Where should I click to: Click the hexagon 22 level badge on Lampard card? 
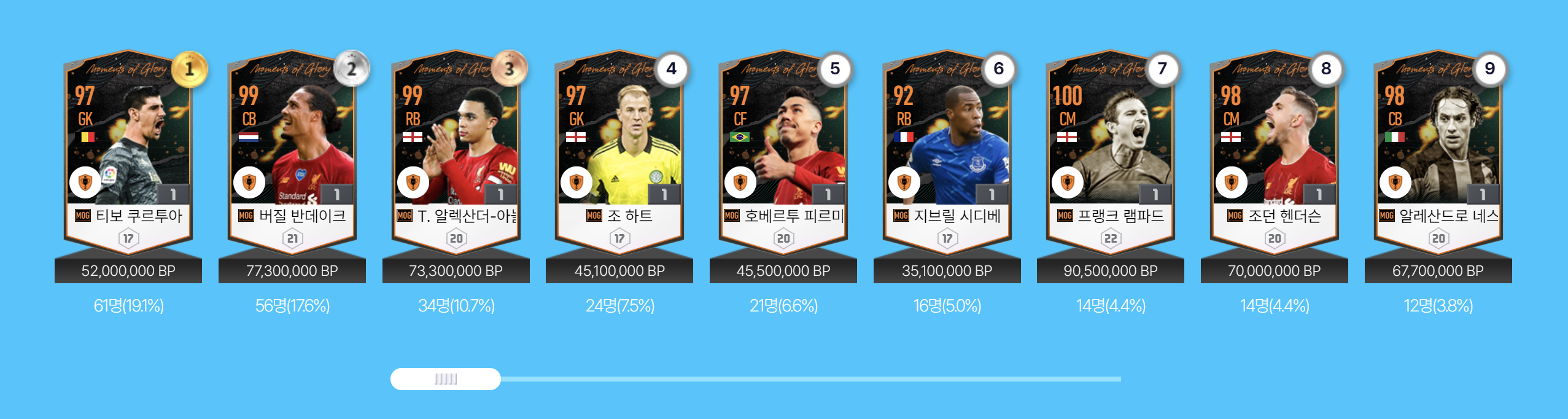coord(1111,238)
